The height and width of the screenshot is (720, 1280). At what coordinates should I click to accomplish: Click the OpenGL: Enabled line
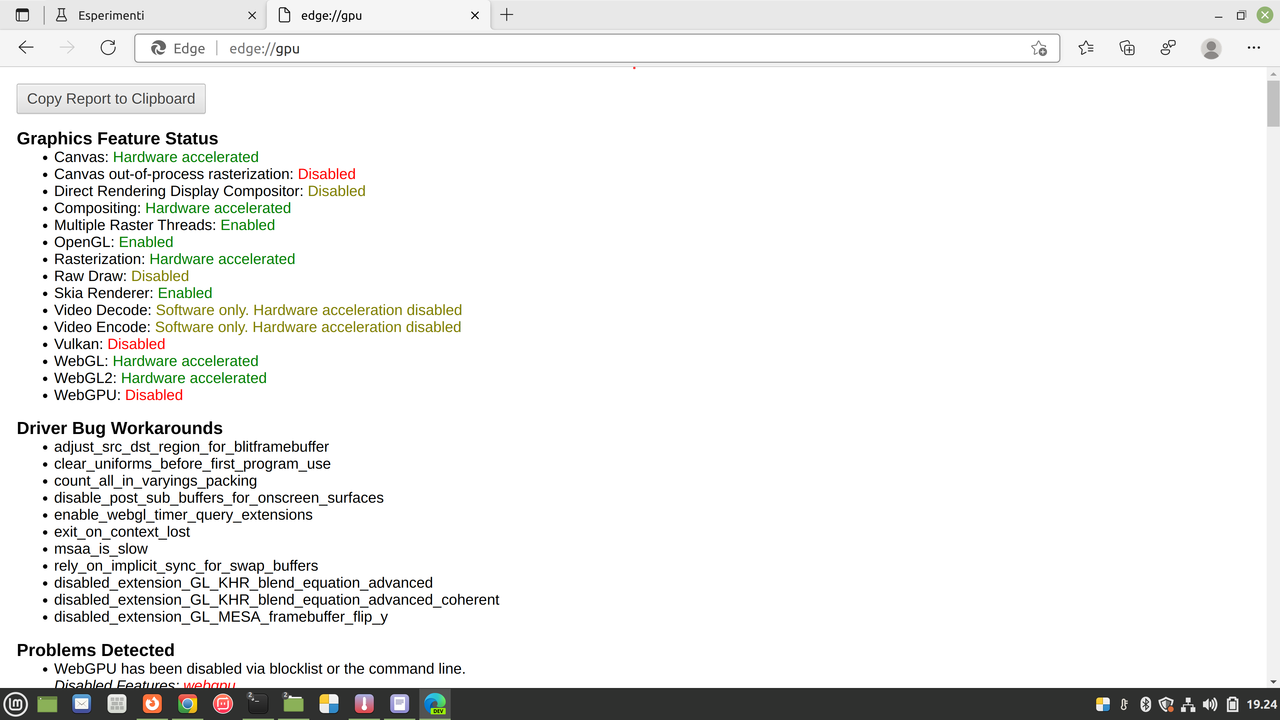tap(113, 242)
